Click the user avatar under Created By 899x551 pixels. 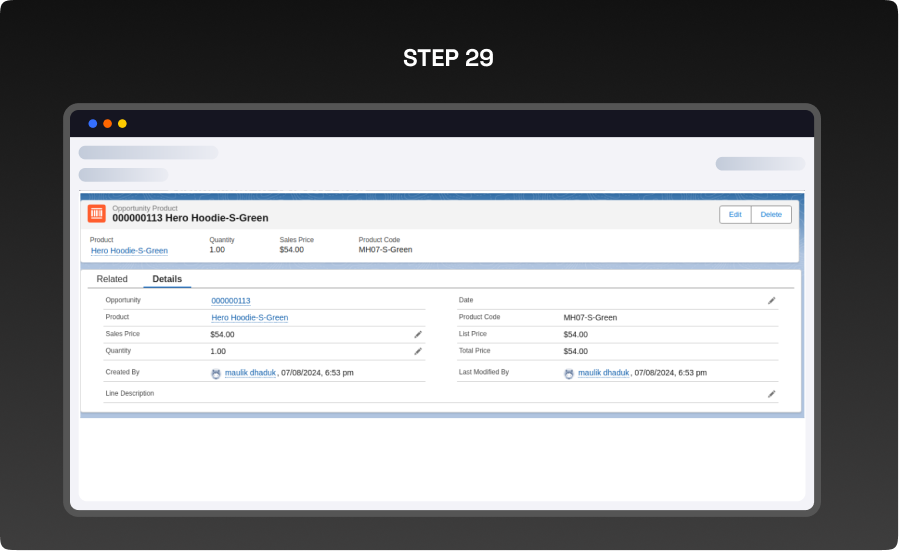216,373
